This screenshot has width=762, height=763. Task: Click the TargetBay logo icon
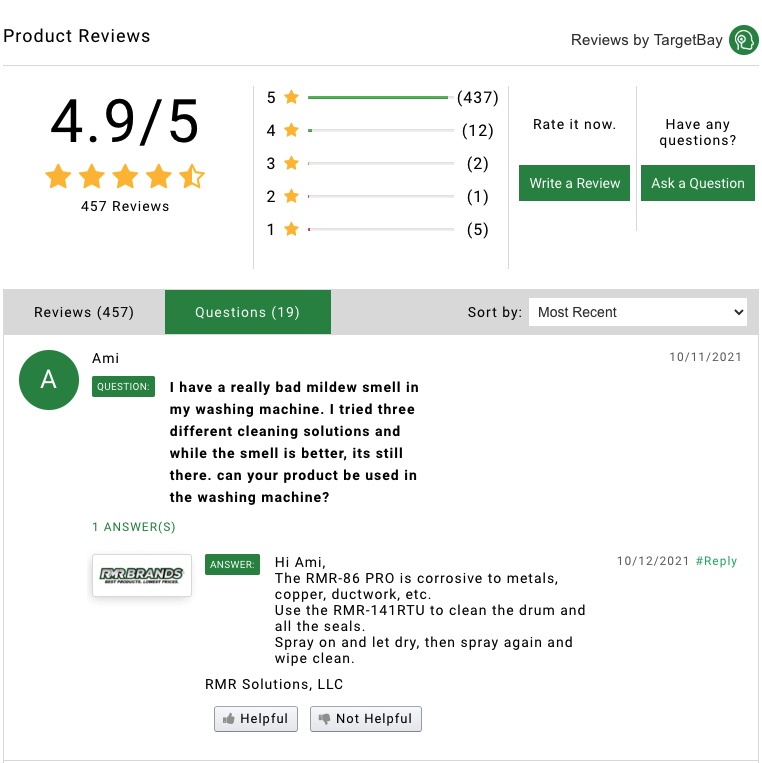(743, 40)
